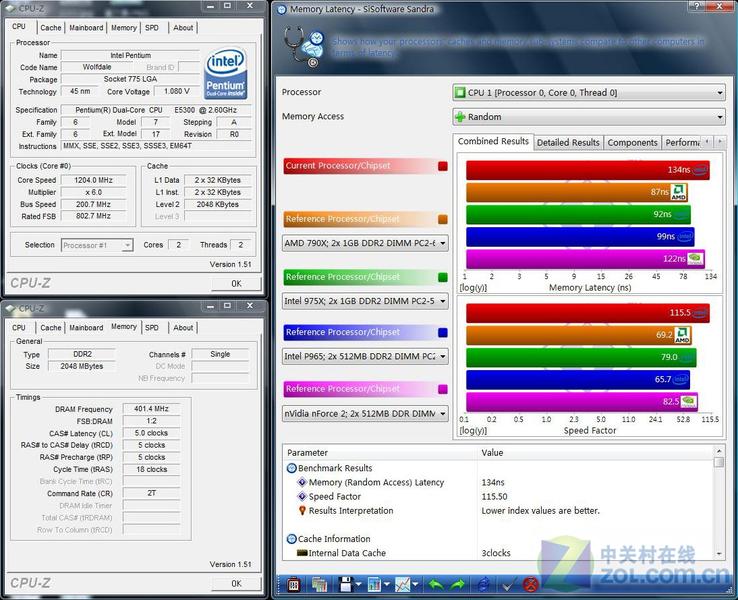Open the save icon's dropdown arrow
This screenshot has width=738, height=600.
(358, 585)
